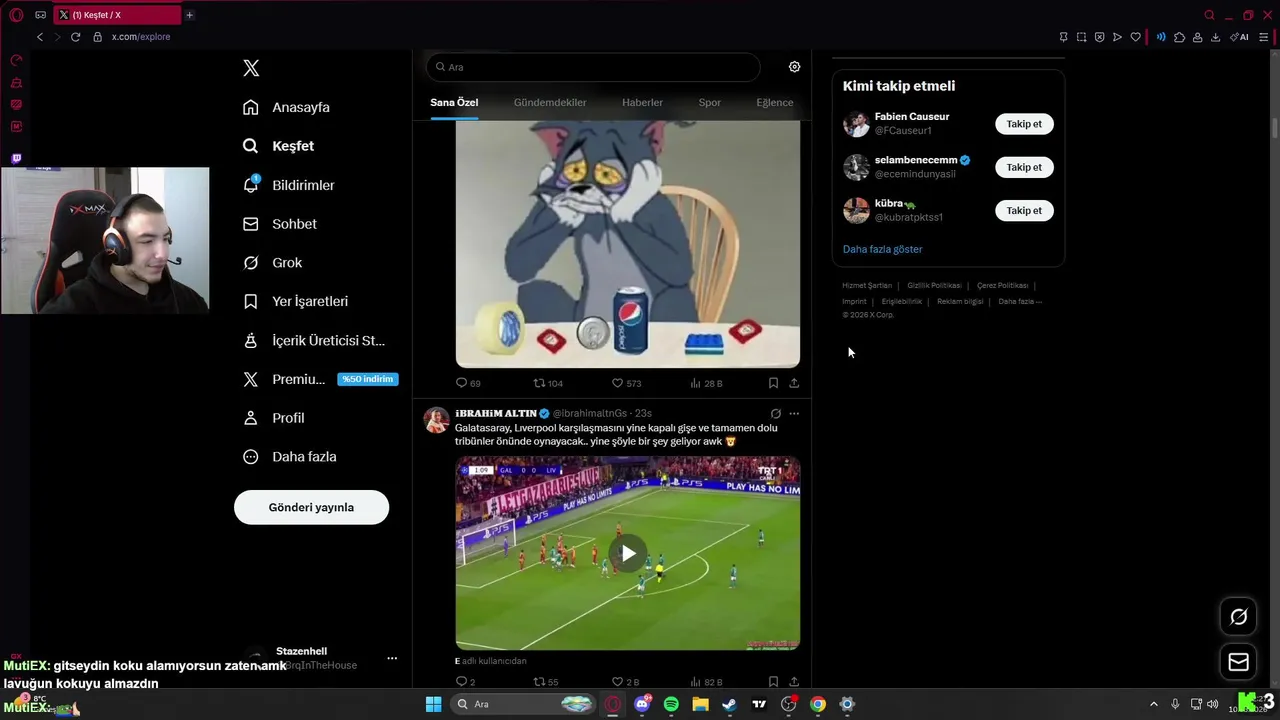The width and height of the screenshot is (1280, 720).
Task: Switch to the Gündemdekiler tab
Action: tap(550, 102)
